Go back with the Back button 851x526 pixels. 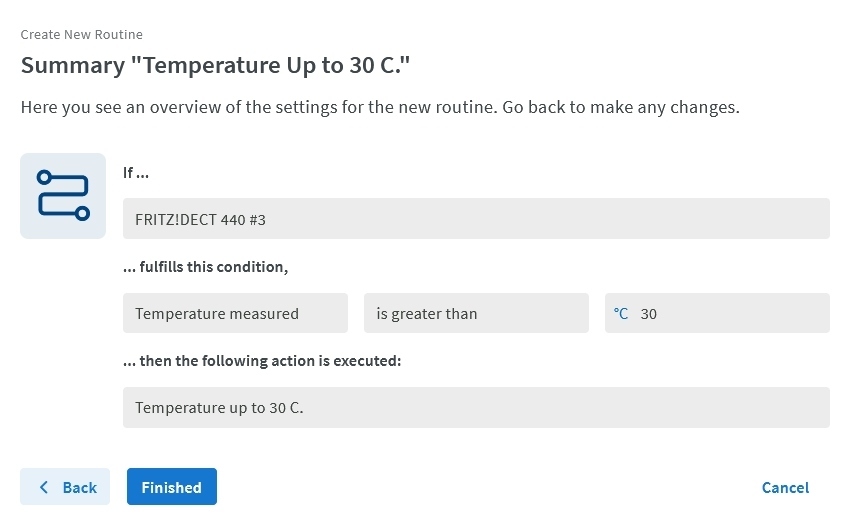(66, 487)
